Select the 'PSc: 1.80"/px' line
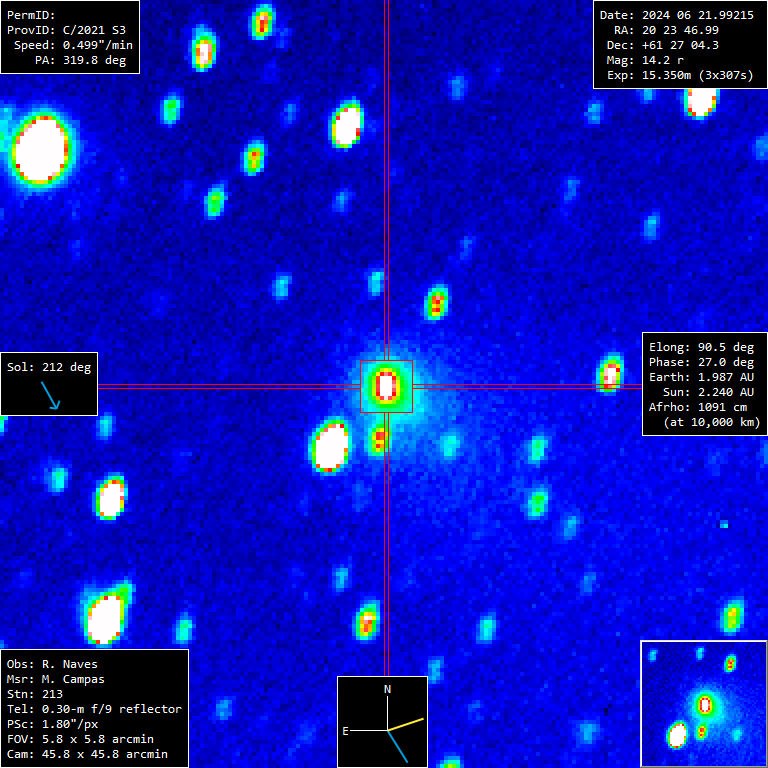The height and width of the screenshot is (768, 768). click(52, 724)
